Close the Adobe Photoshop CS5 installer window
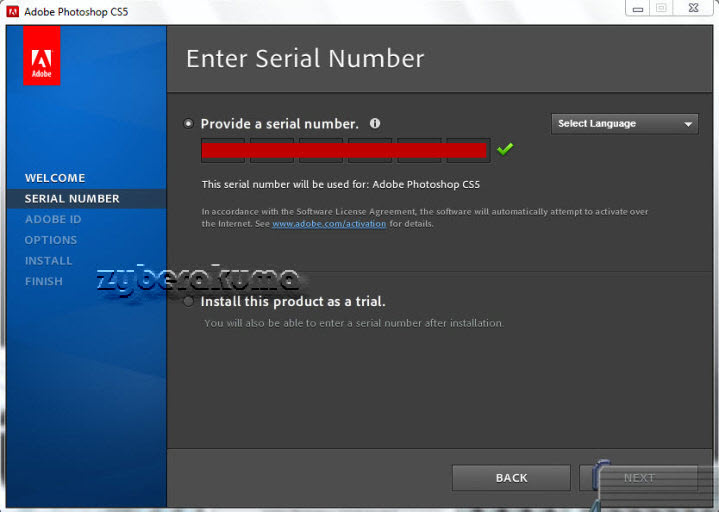 coord(694,8)
